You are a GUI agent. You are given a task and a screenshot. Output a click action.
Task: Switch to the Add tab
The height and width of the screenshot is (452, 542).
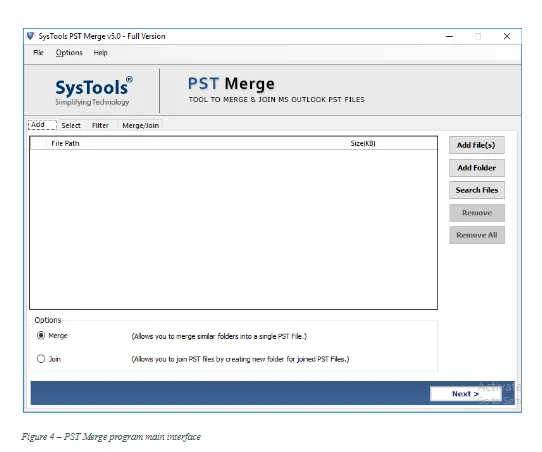coord(42,125)
